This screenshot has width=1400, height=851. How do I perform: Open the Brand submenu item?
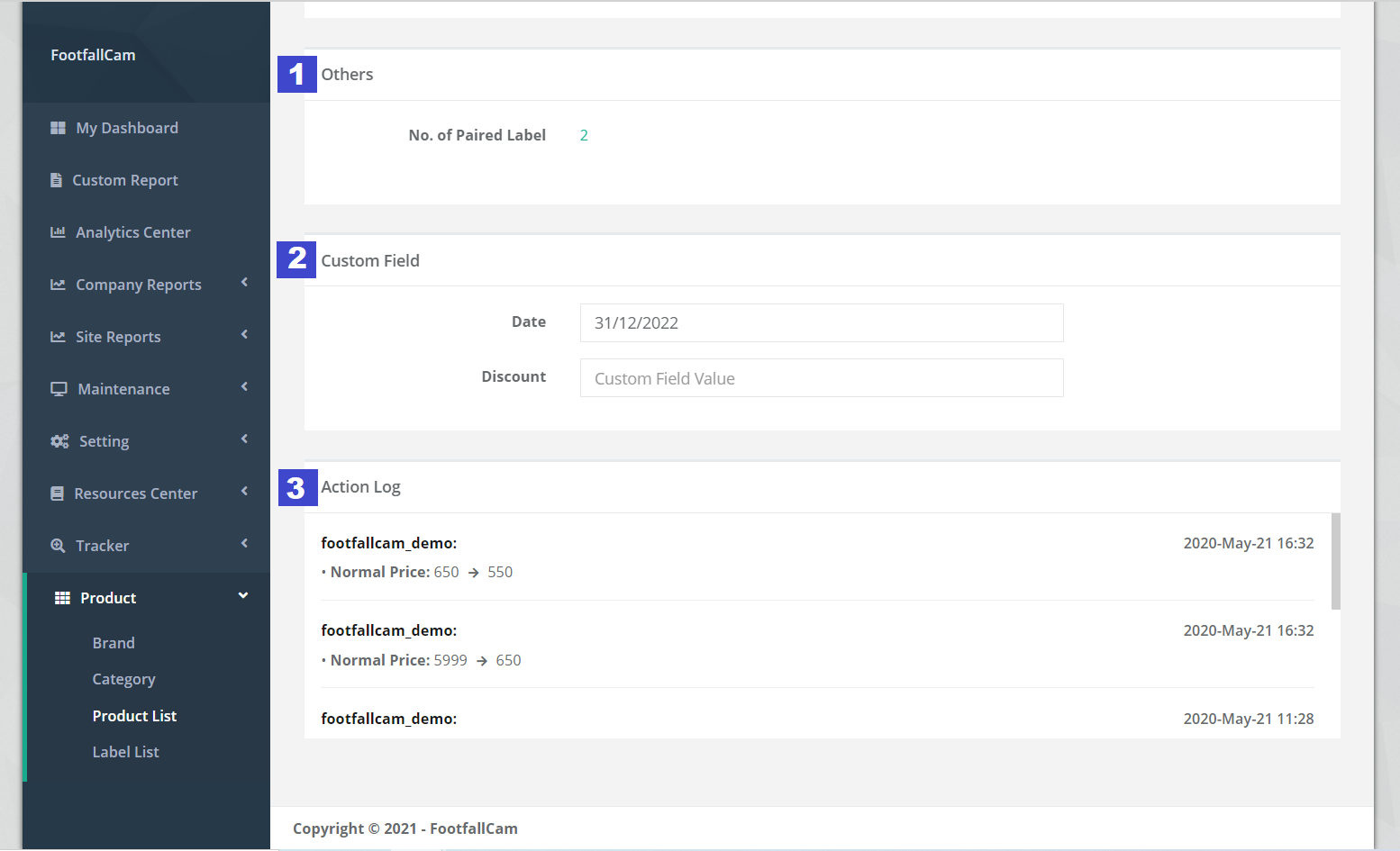click(114, 643)
